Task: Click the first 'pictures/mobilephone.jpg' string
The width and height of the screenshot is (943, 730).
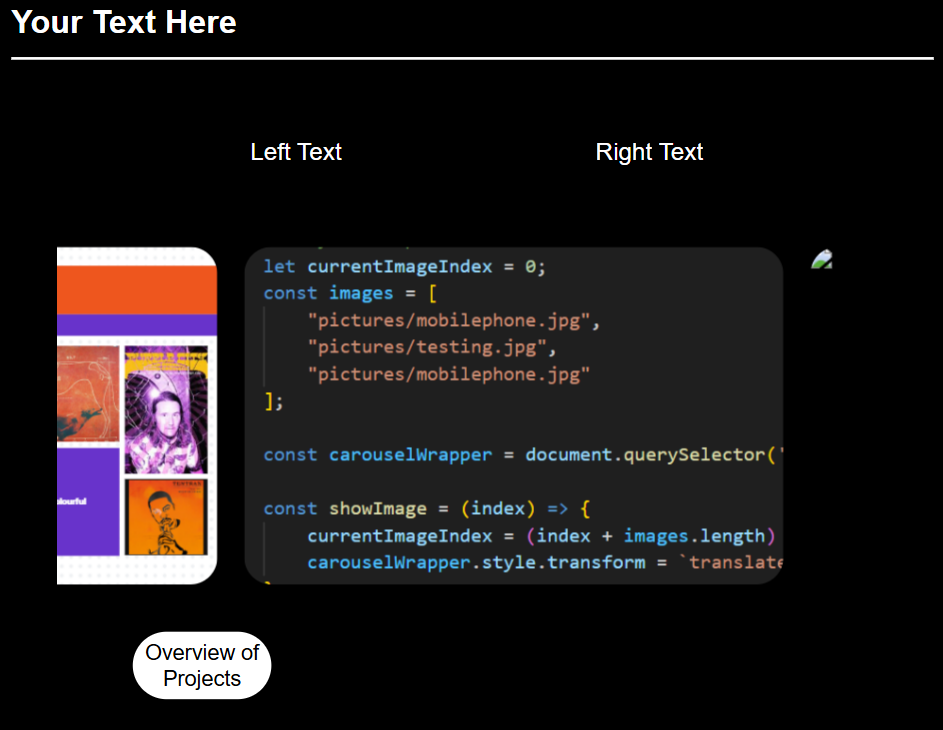Action: click(x=453, y=321)
